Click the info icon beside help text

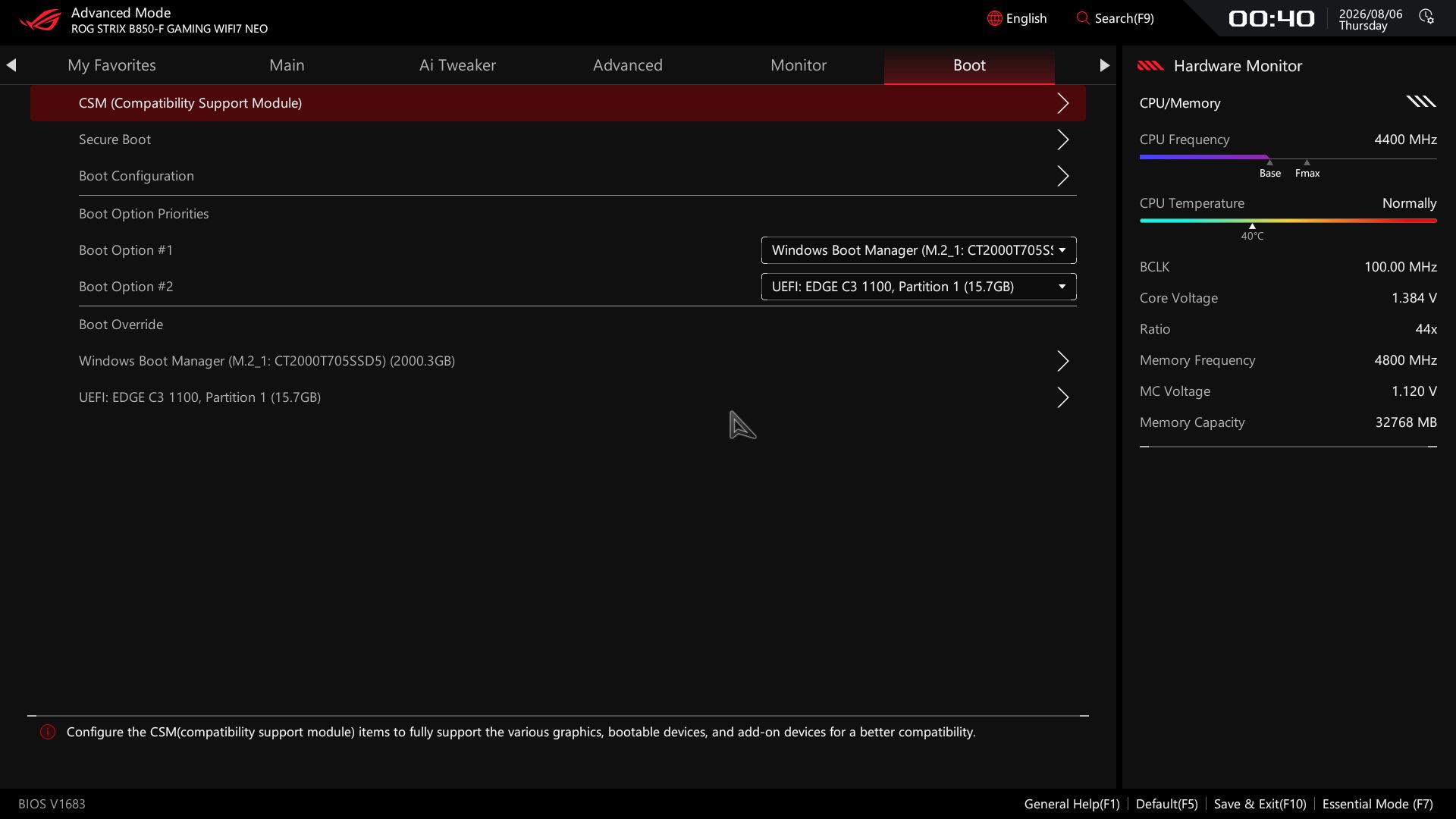48,732
